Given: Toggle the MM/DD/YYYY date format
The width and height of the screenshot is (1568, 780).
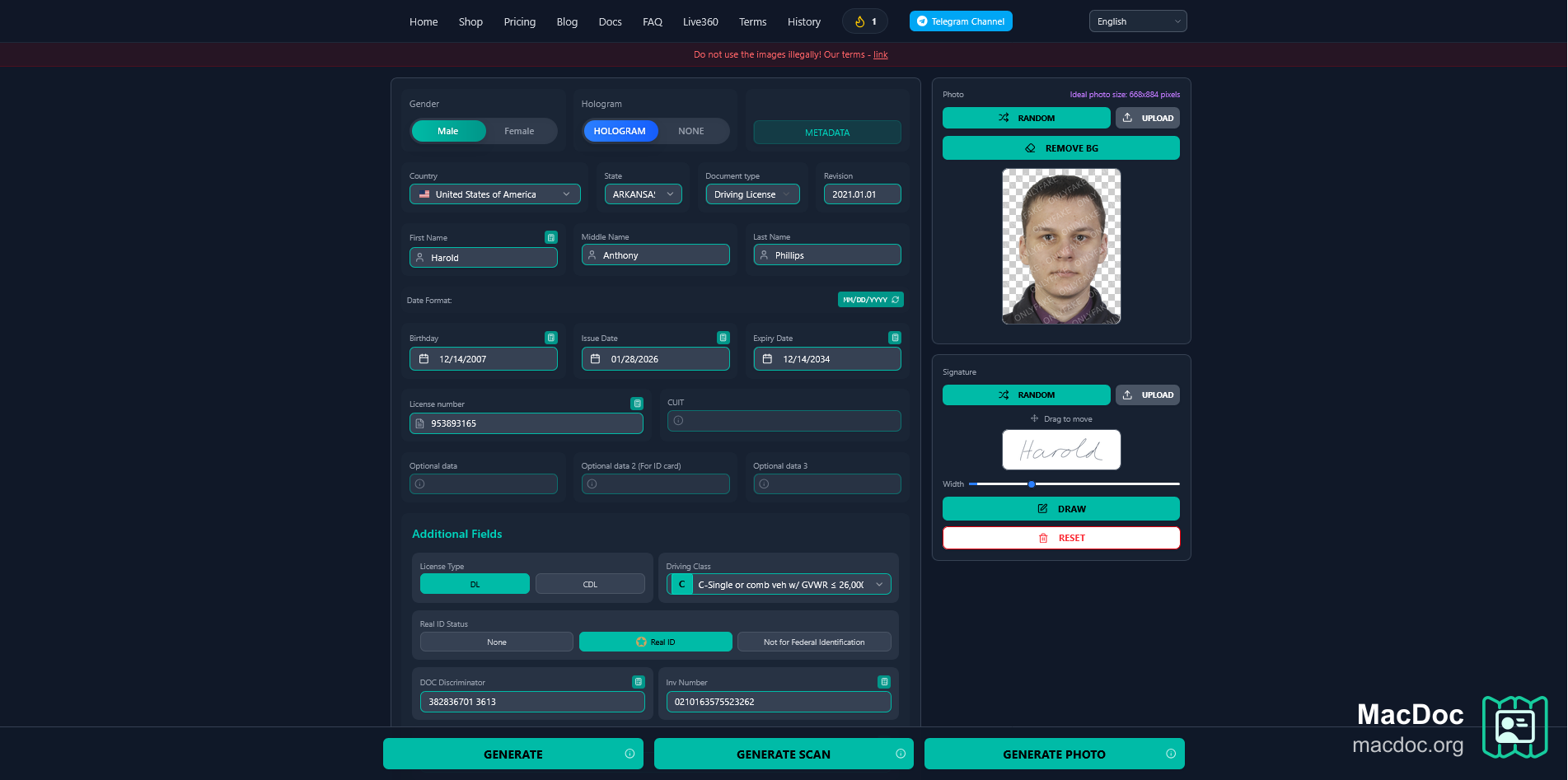Looking at the screenshot, I should click(x=871, y=300).
